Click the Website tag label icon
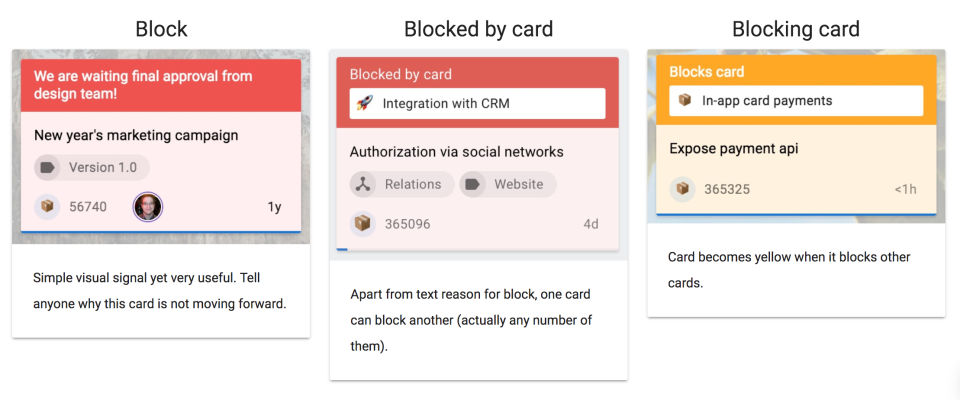Screen dimensions: 960x400 [x=472, y=184]
